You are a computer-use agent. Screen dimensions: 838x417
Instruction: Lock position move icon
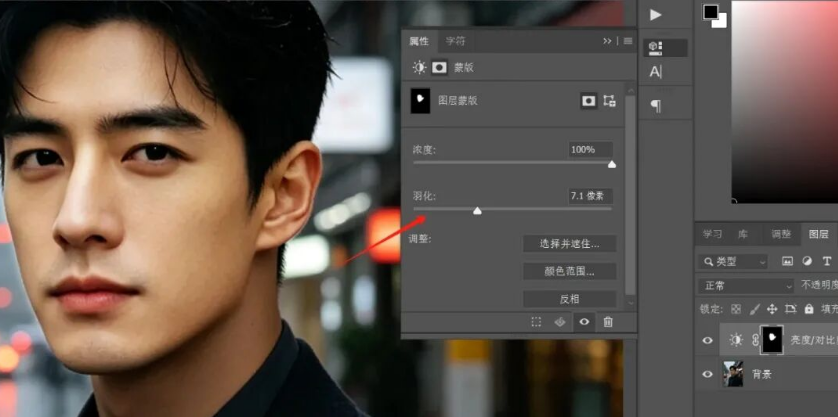click(x=772, y=309)
